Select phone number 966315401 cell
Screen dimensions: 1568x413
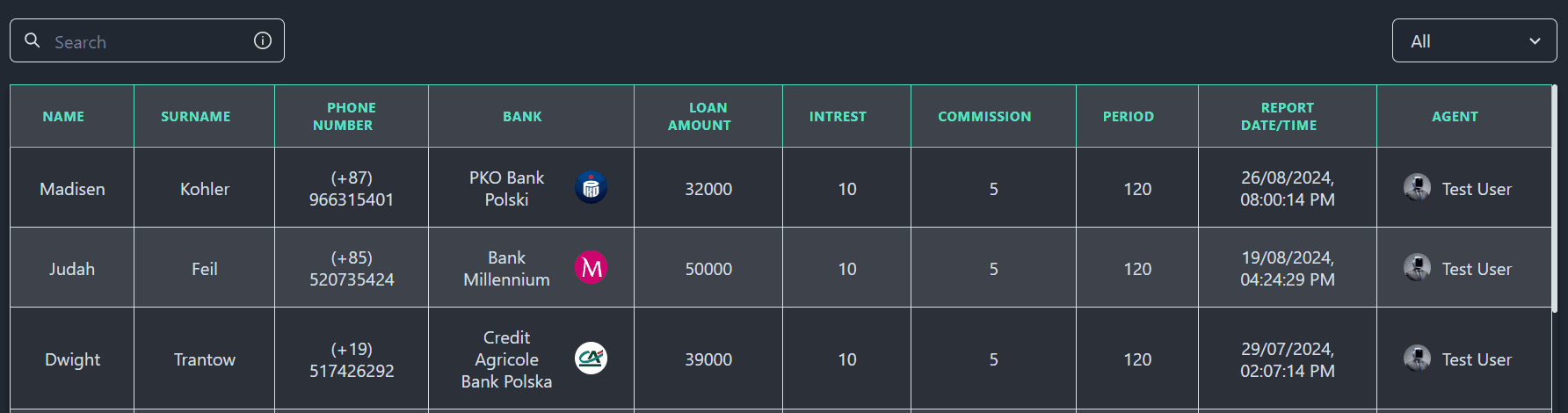351,188
